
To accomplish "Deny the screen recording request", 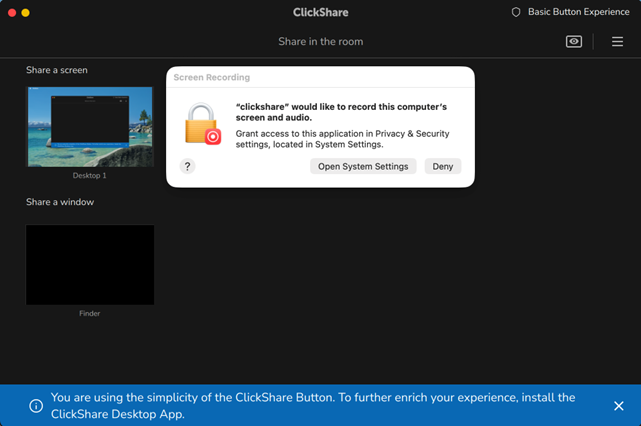I will (443, 166).
